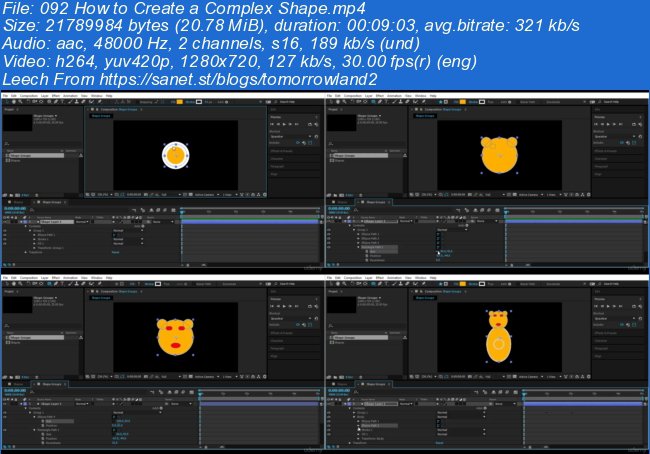
Task: Open Shape Layer 1 blend mode dropdown in the orange-circle frame
Action: (82, 222)
